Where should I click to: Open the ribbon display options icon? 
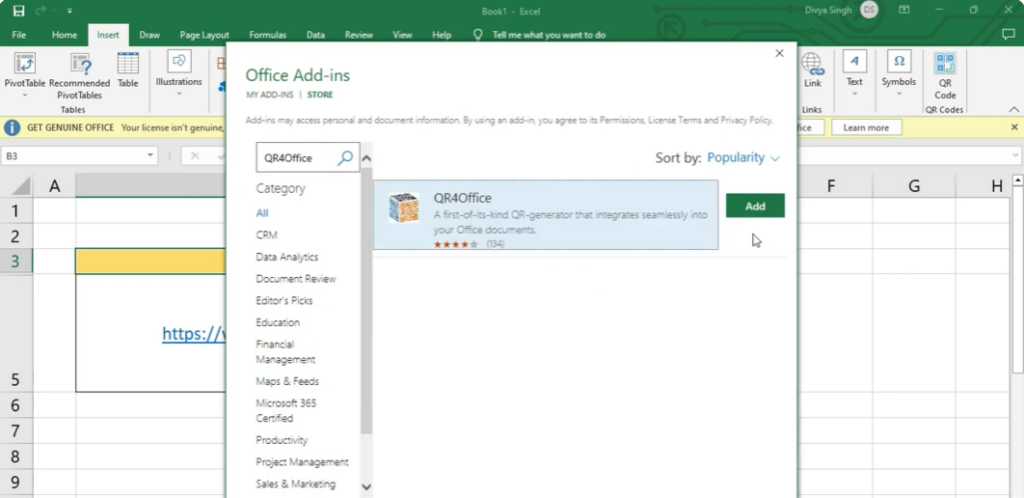(x=904, y=10)
